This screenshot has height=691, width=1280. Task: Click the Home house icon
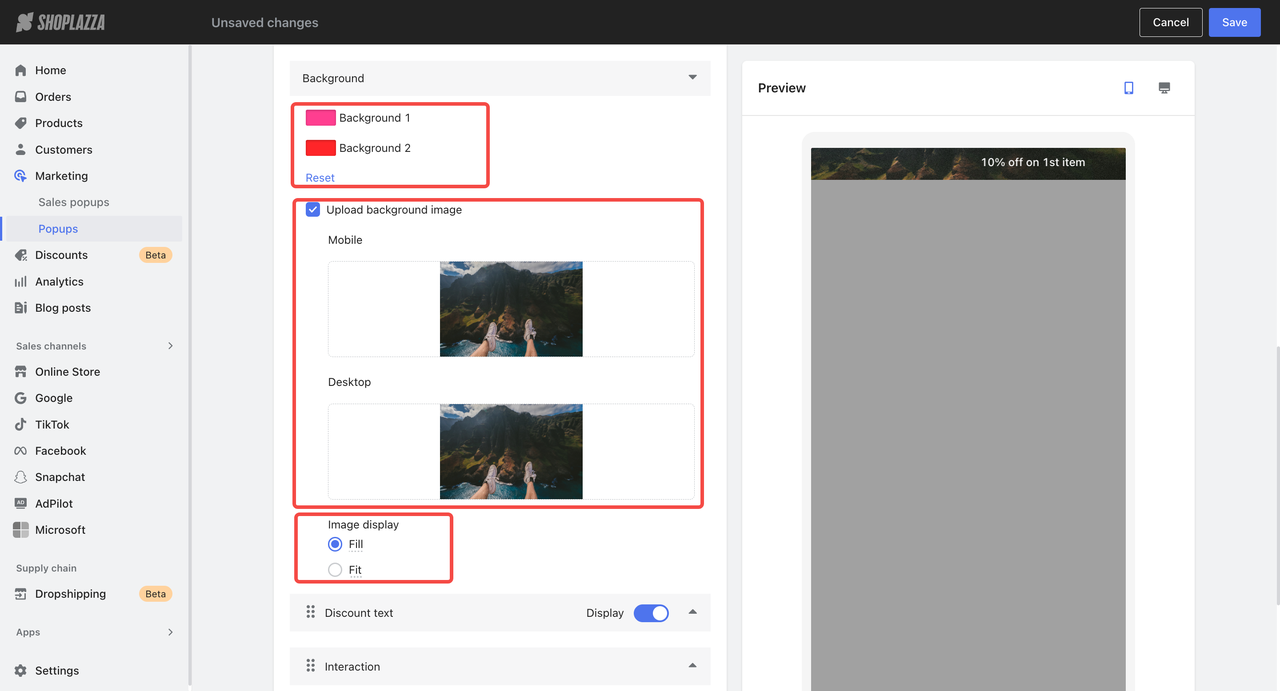click(21, 70)
